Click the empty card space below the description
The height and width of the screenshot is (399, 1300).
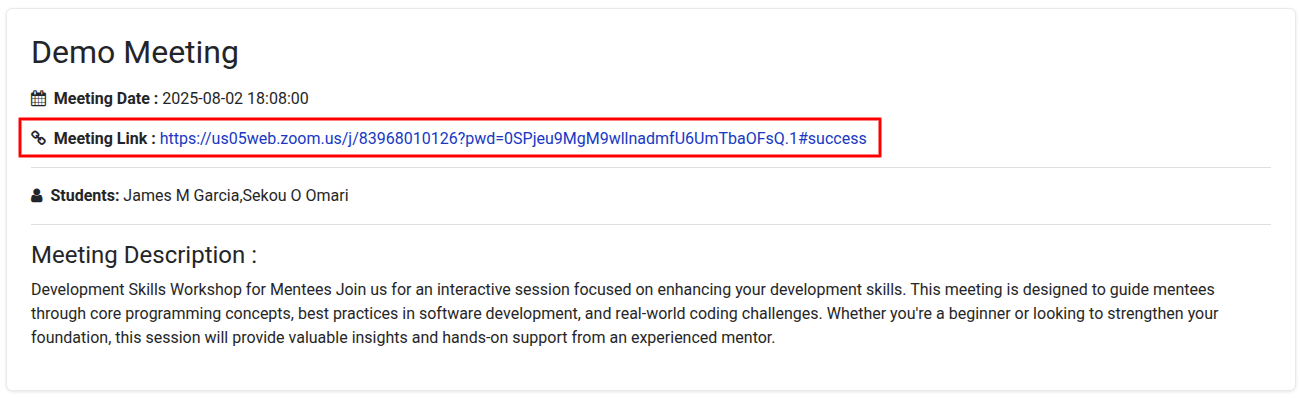click(x=650, y=370)
